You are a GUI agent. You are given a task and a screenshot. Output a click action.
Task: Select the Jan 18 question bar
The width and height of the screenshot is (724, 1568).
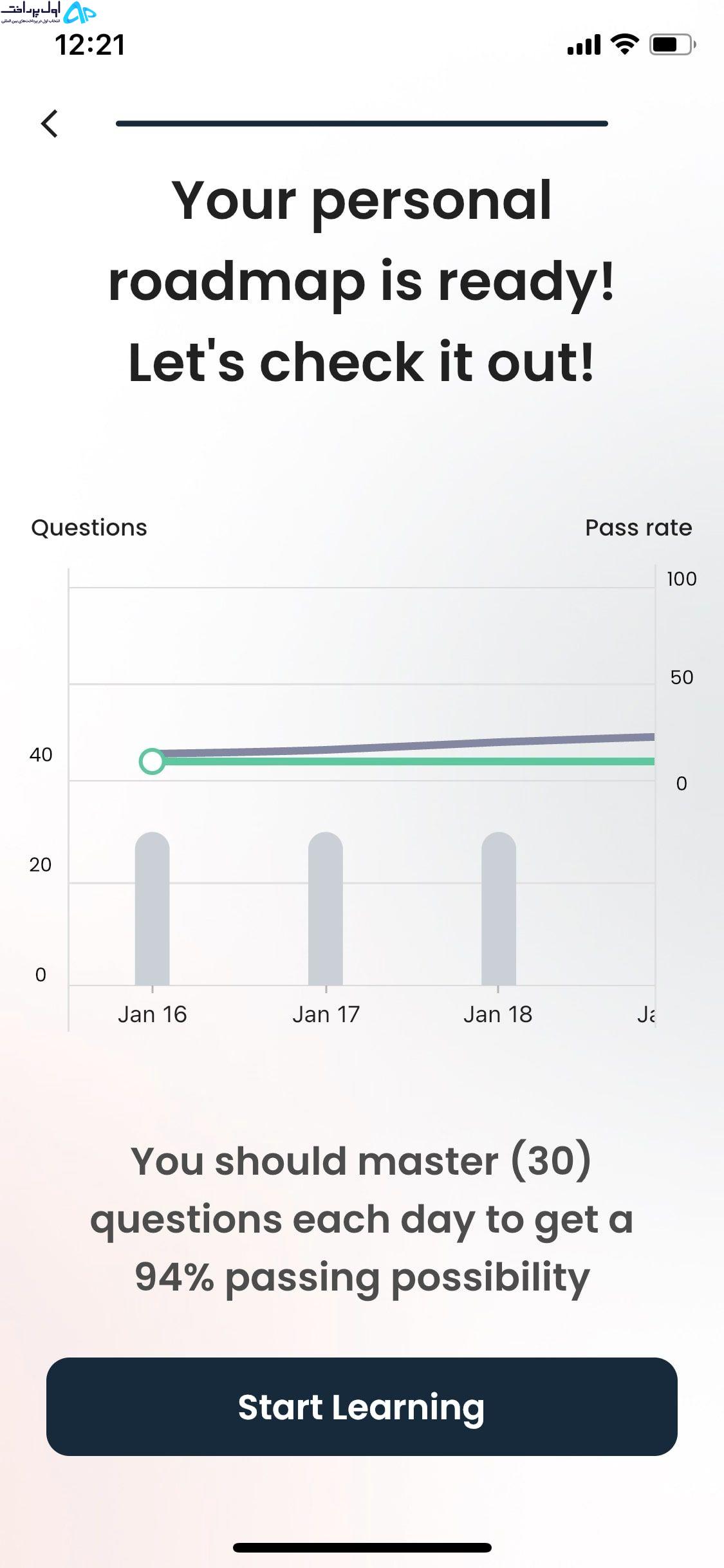499,908
